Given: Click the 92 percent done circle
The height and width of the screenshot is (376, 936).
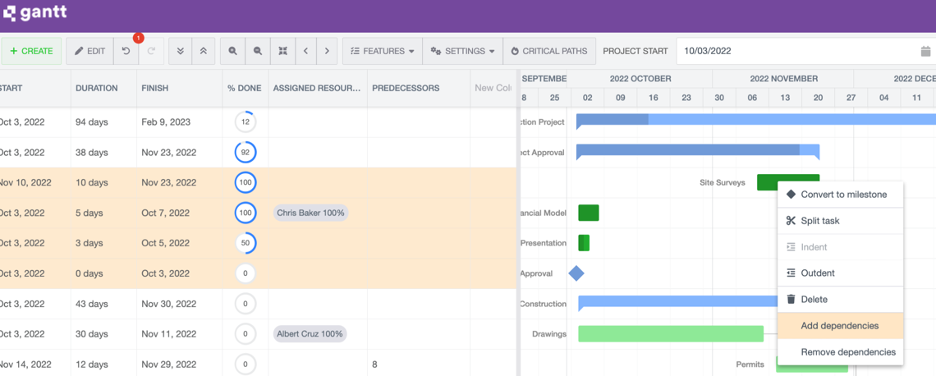Looking at the screenshot, I should click(x=245, y=152).
